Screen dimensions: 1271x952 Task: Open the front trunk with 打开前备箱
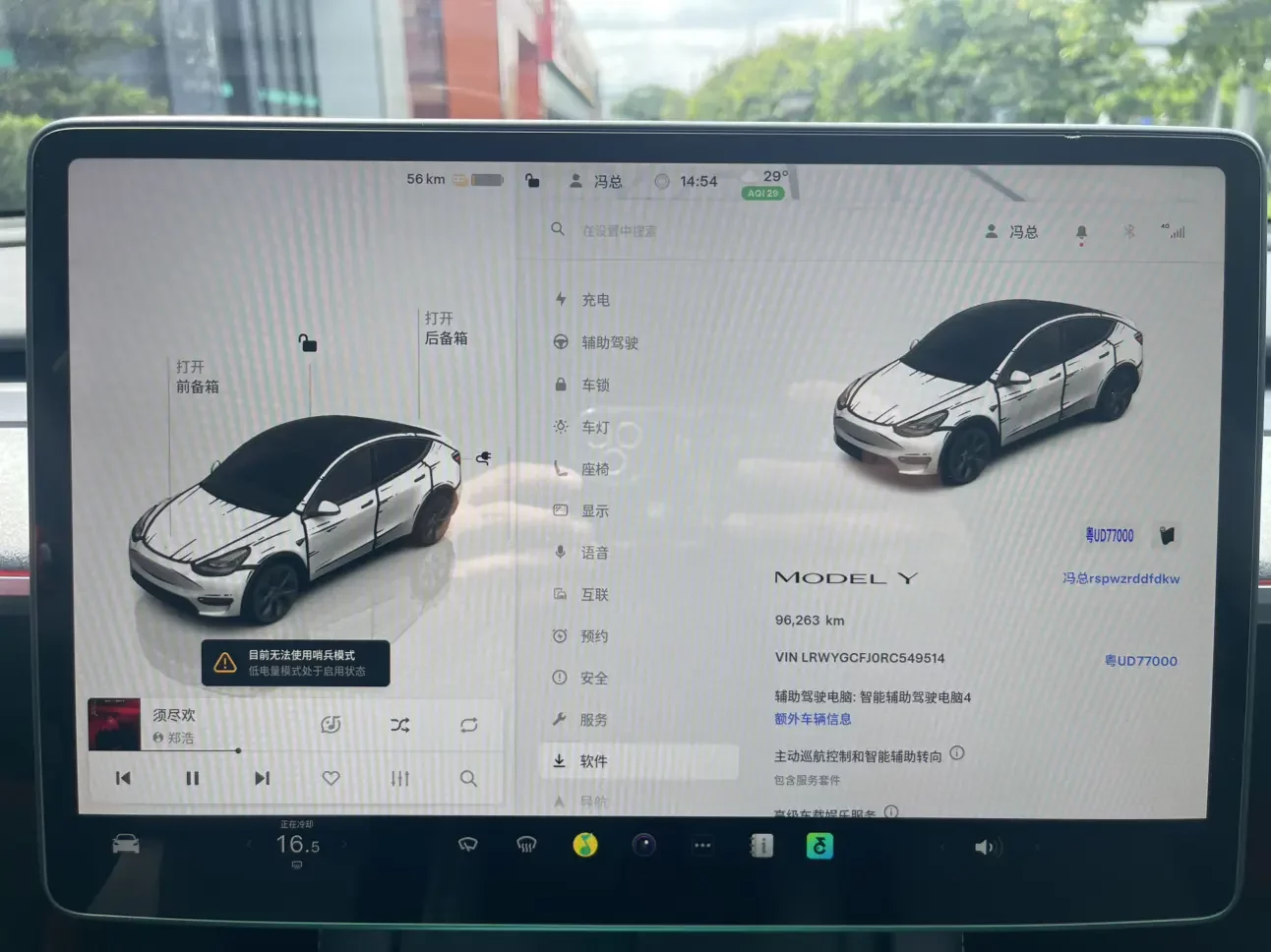(x=198, y=377)
